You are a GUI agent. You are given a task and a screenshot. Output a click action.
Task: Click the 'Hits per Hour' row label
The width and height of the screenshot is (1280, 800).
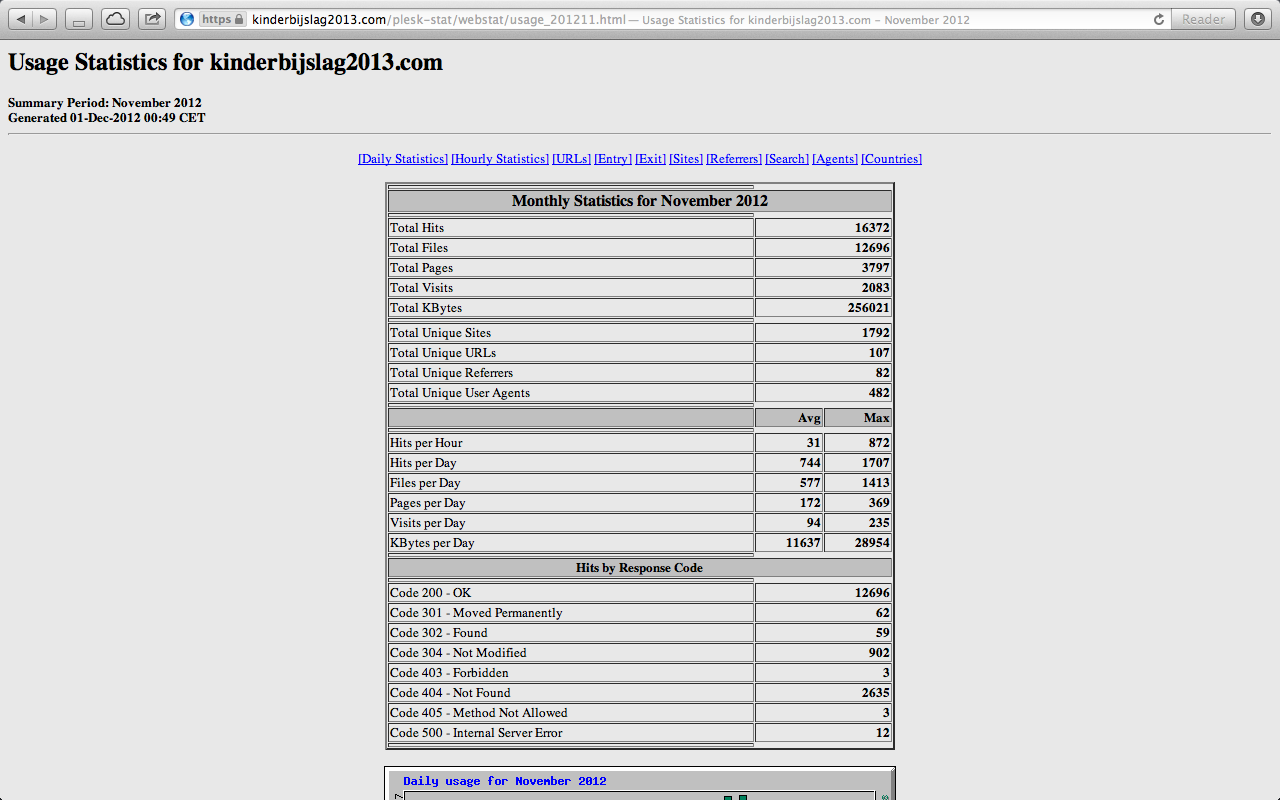(426, 443)
